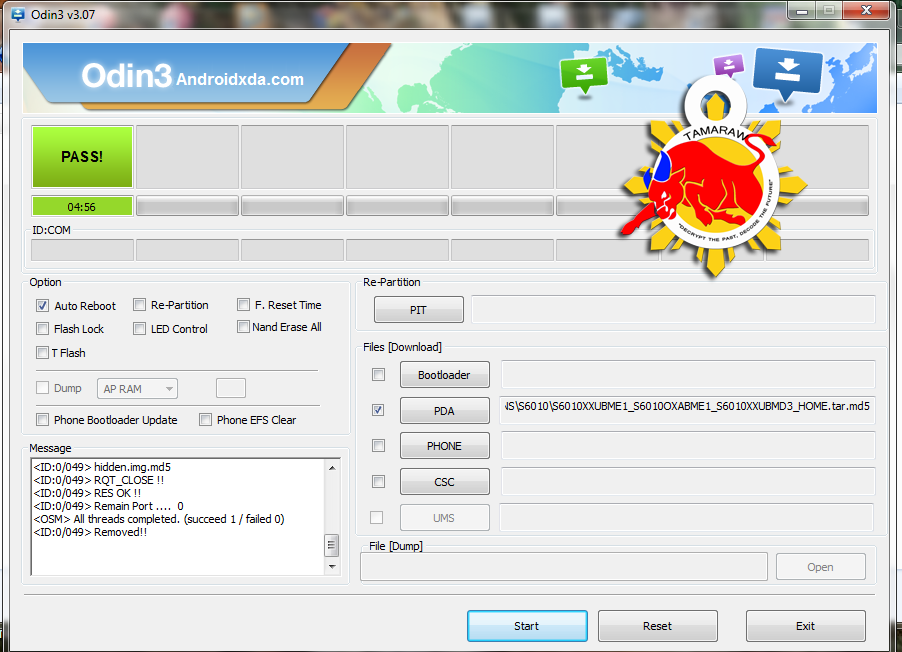Enable the Flash Lock checkbox
Screen dimensions: 902x652
43,329
